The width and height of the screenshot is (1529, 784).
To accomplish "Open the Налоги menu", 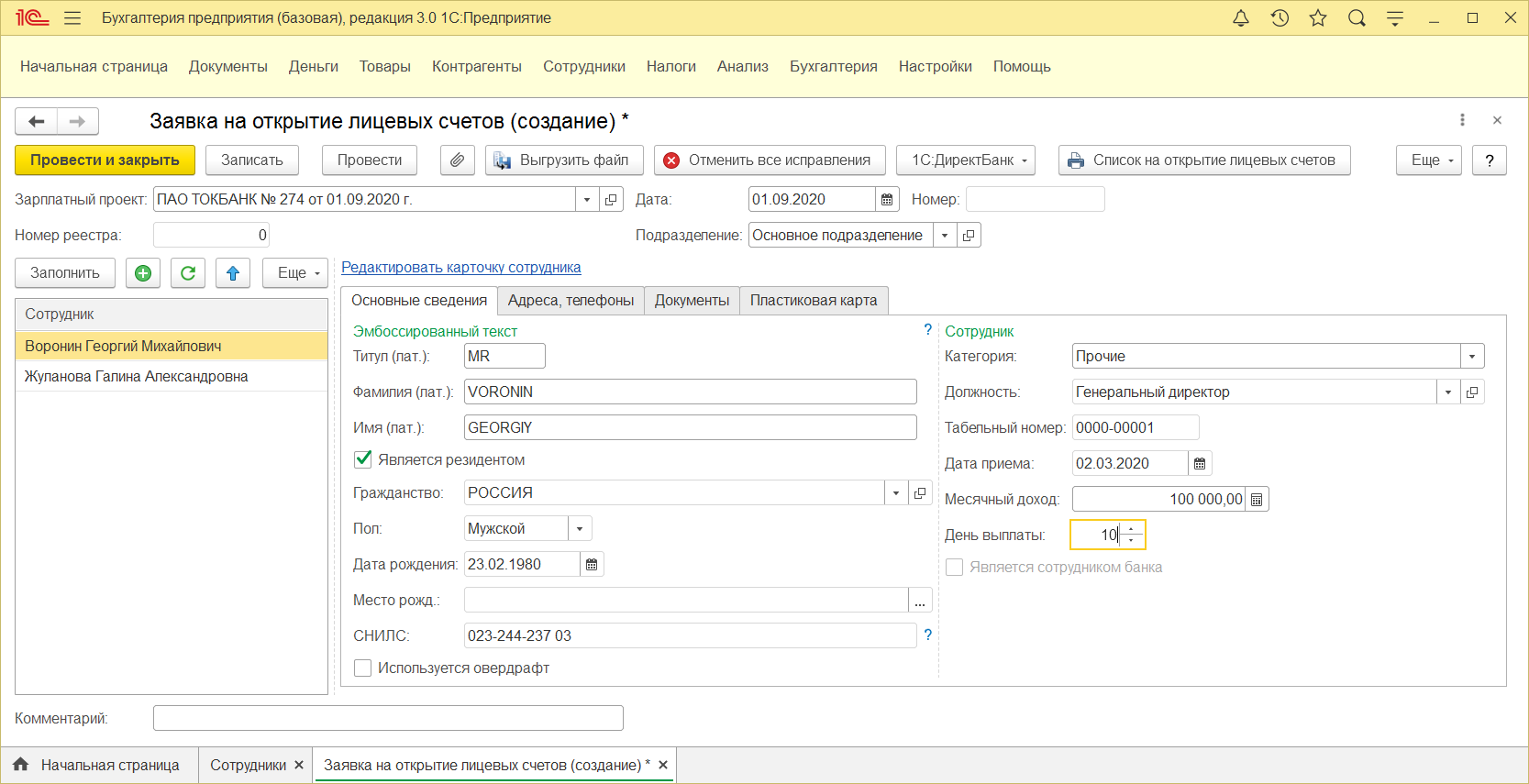I will pos(671,67).
